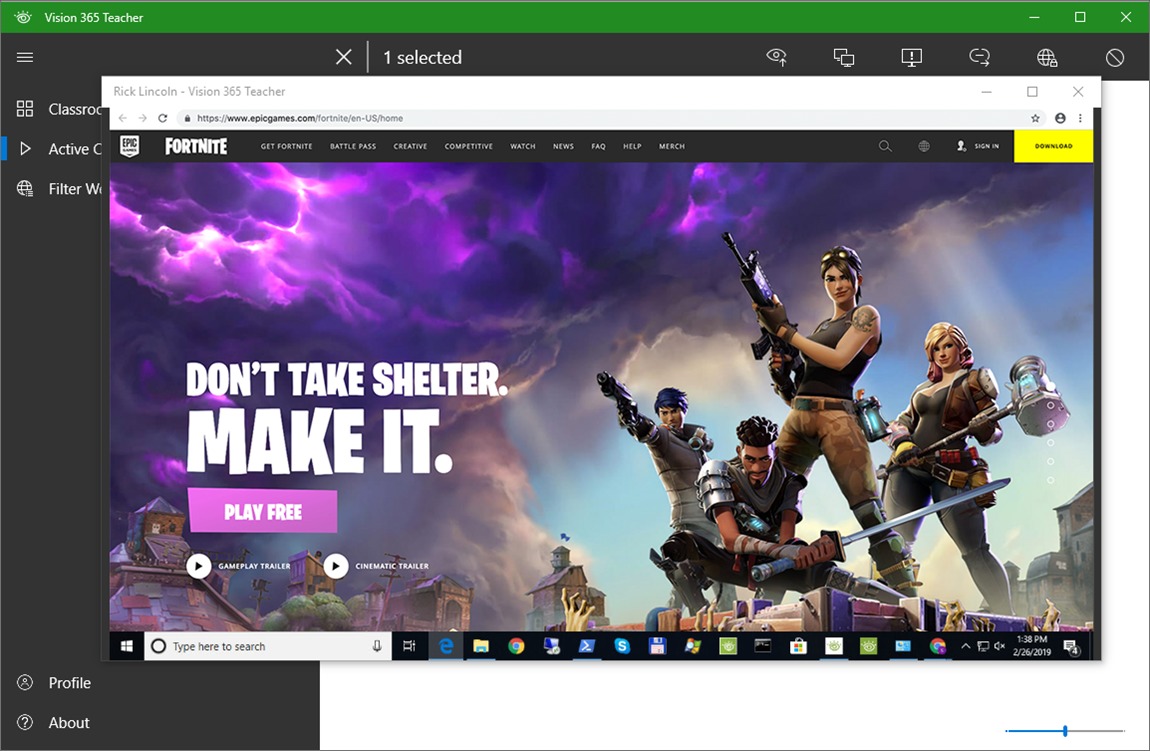Click the pink Play Free button
The width and height of the screenshot is (1150, 751).
pyautogui.click(x=263, y=511)
